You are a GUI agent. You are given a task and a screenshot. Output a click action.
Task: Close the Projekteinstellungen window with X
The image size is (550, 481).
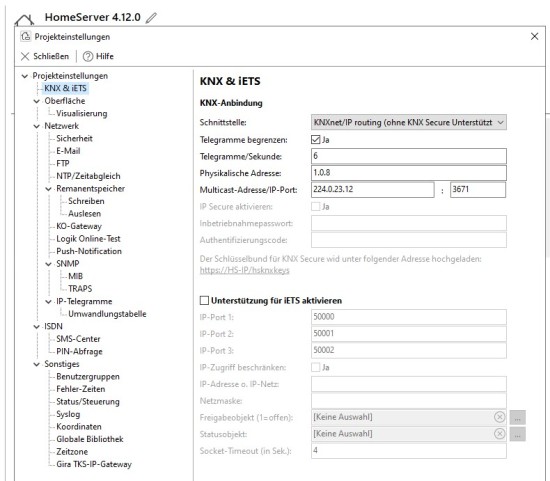pos(534,36)
